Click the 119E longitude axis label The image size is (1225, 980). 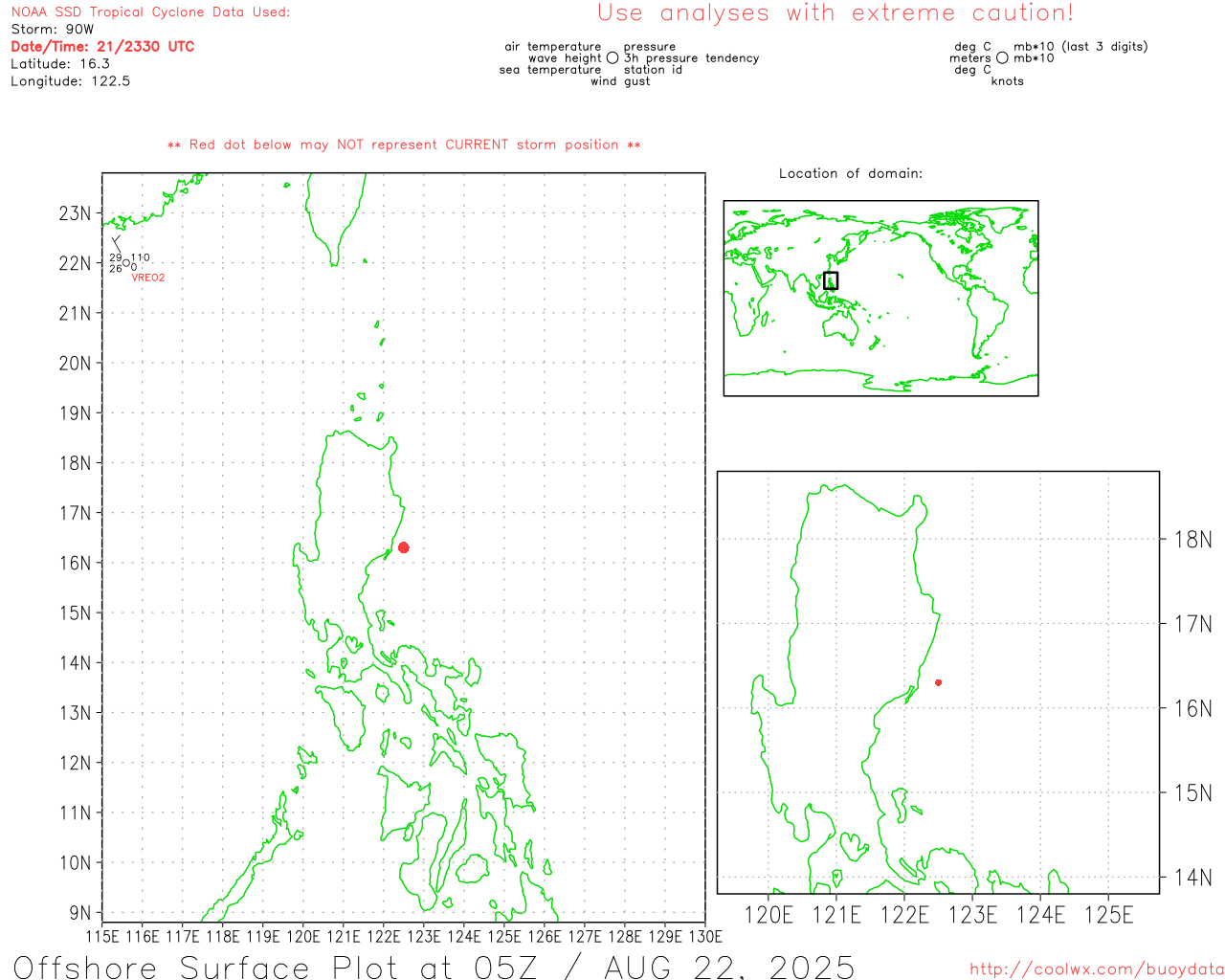point(263,937)
